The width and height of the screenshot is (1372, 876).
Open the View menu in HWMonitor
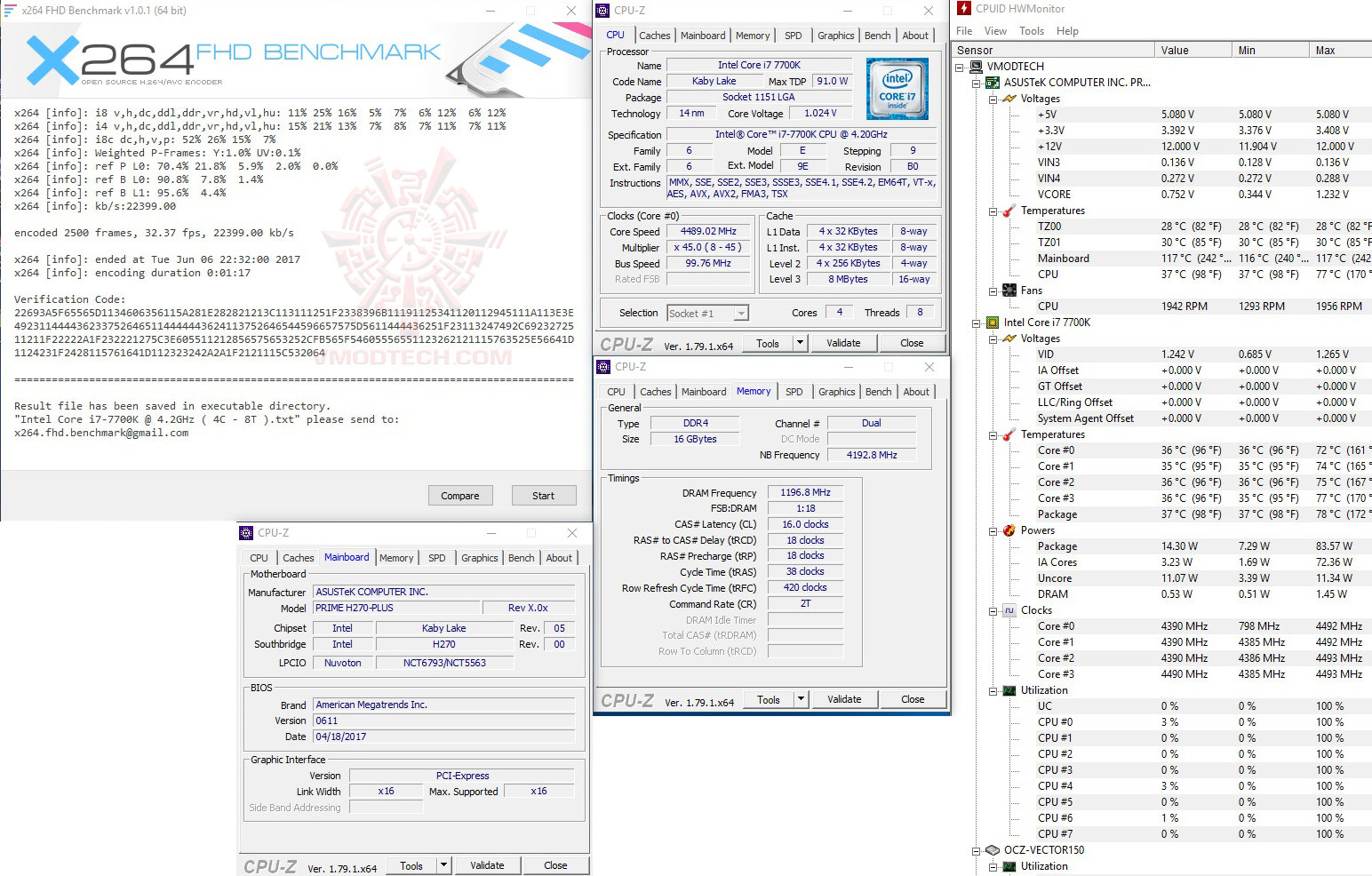pyautogui.click(x=995, y=30)
